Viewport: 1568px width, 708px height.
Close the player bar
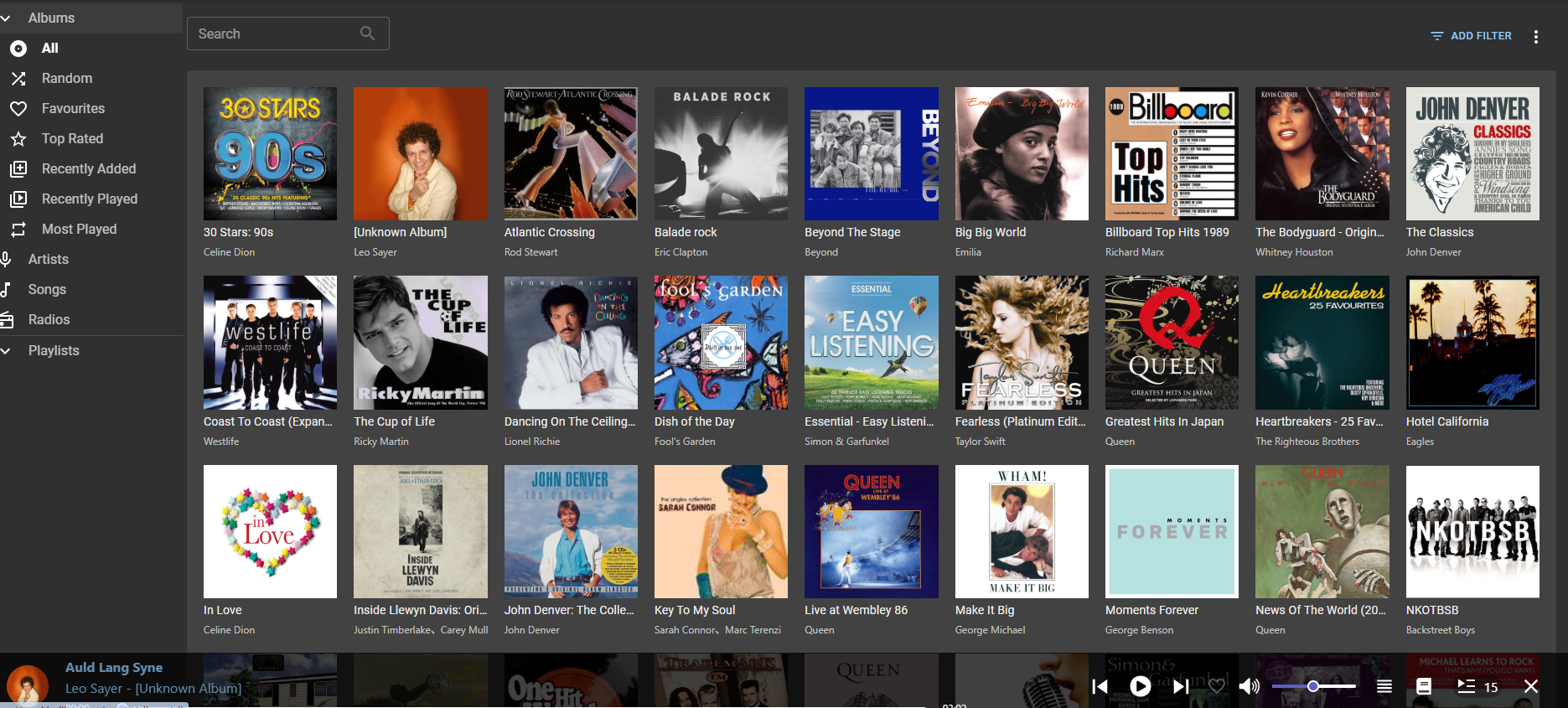tap(1530, 686)
